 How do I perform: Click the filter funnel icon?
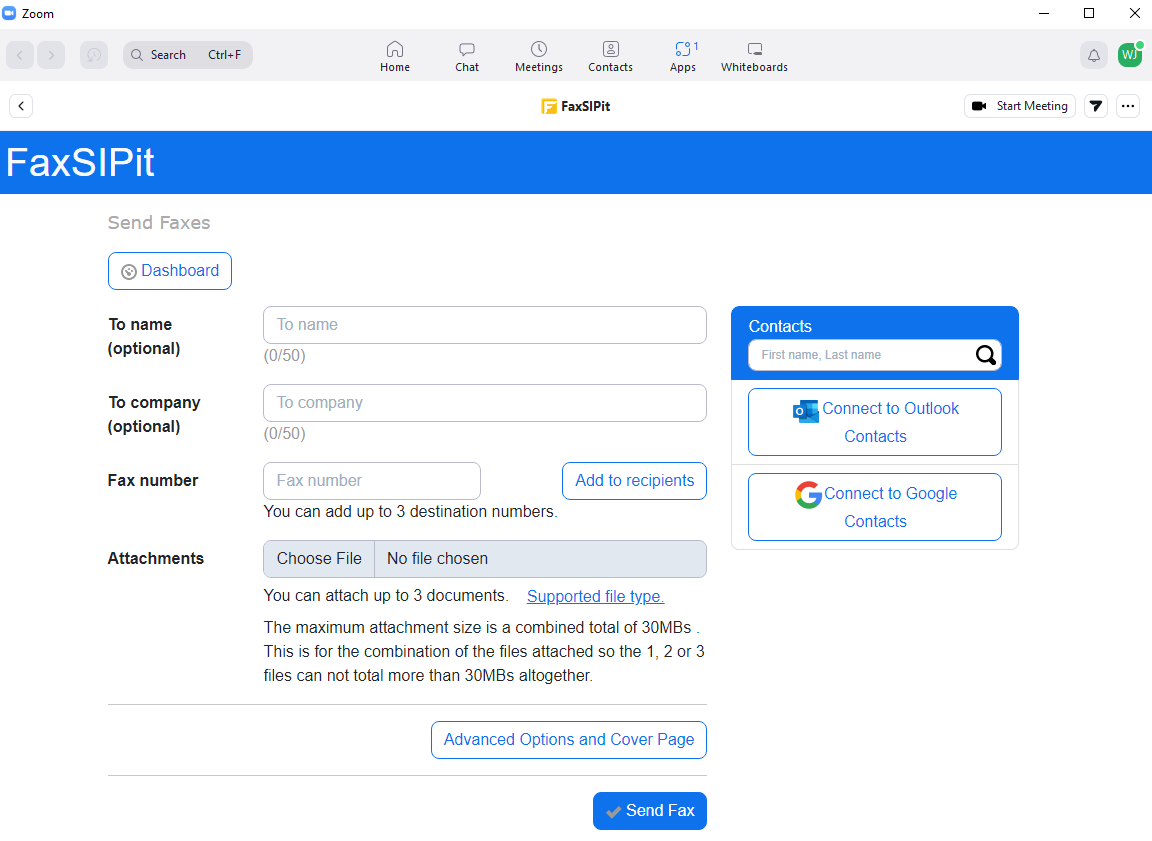point(1095,106)
